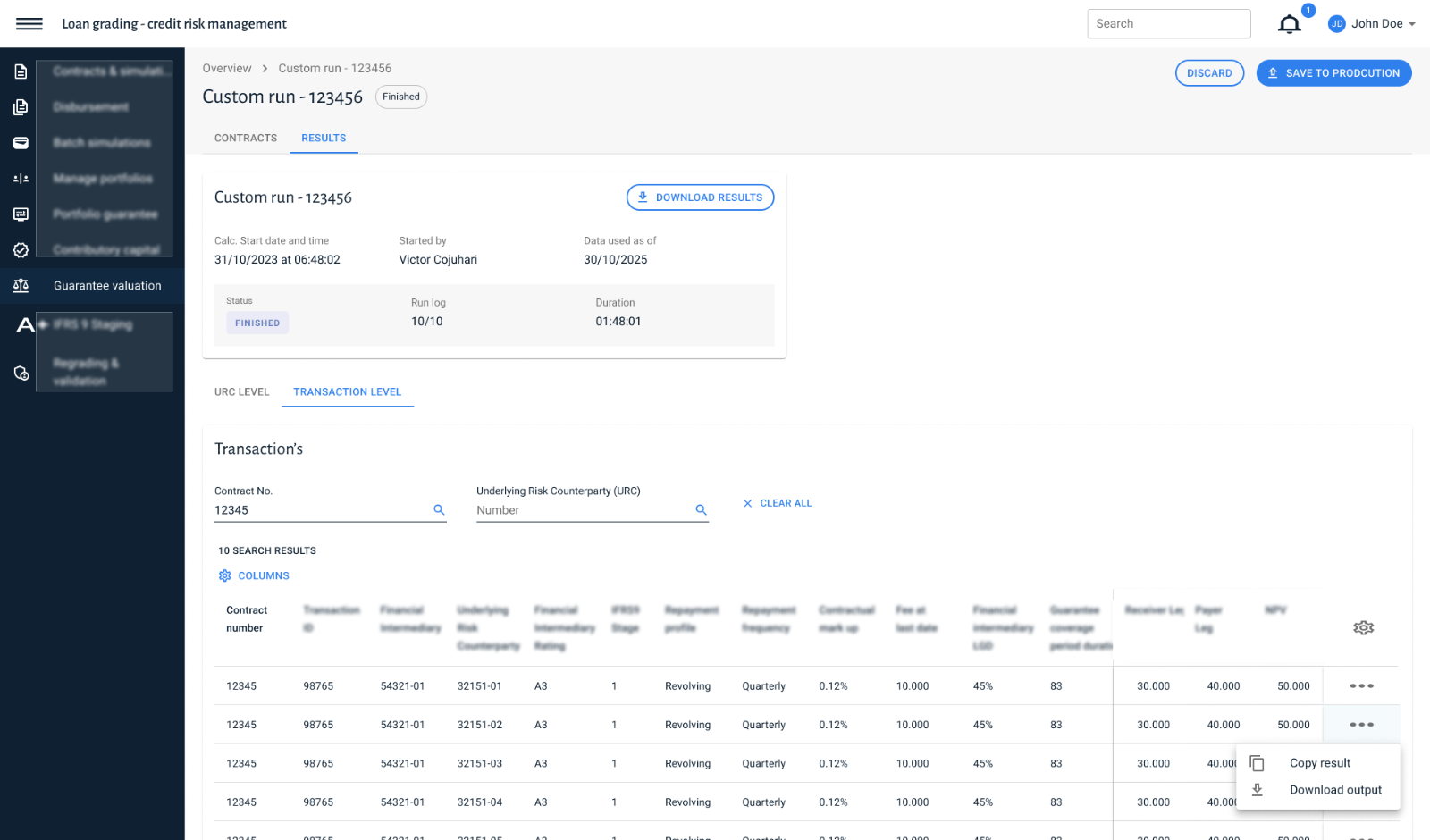
Task: Click the Copy result copy icon
Action: coord(1257,763)
